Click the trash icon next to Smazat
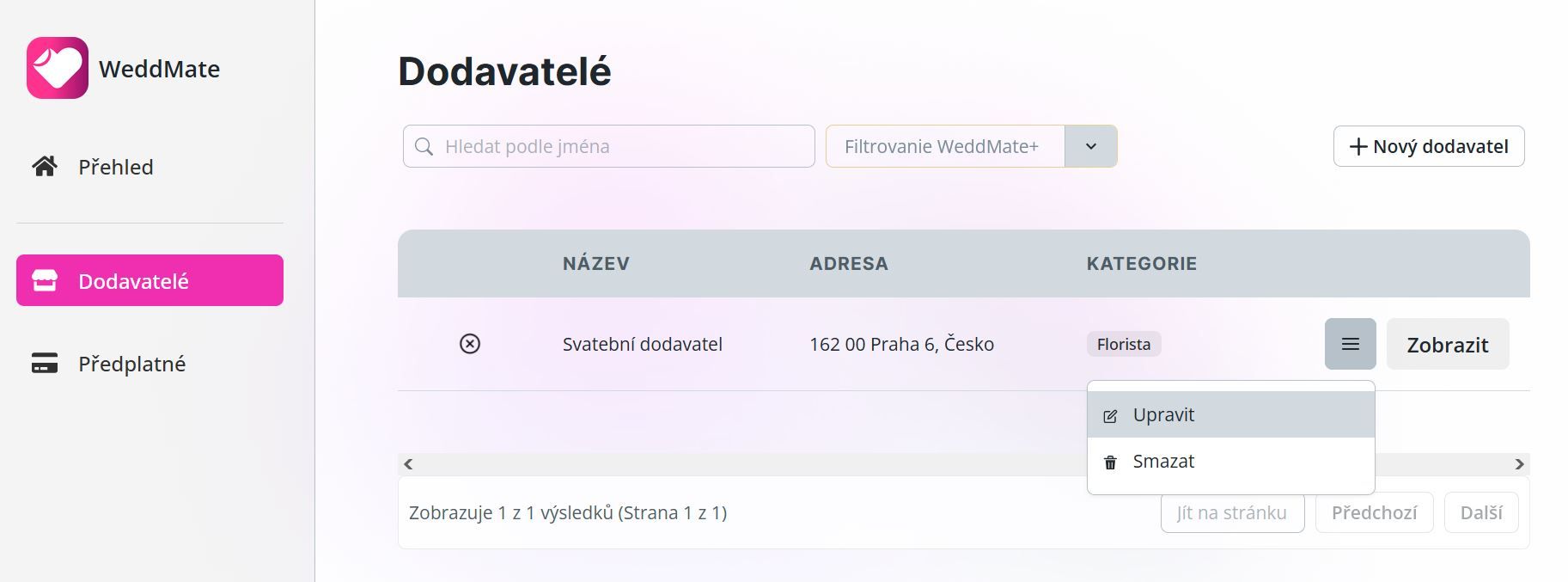Viewport: 1568px width, 582px height. [1110, 463]
